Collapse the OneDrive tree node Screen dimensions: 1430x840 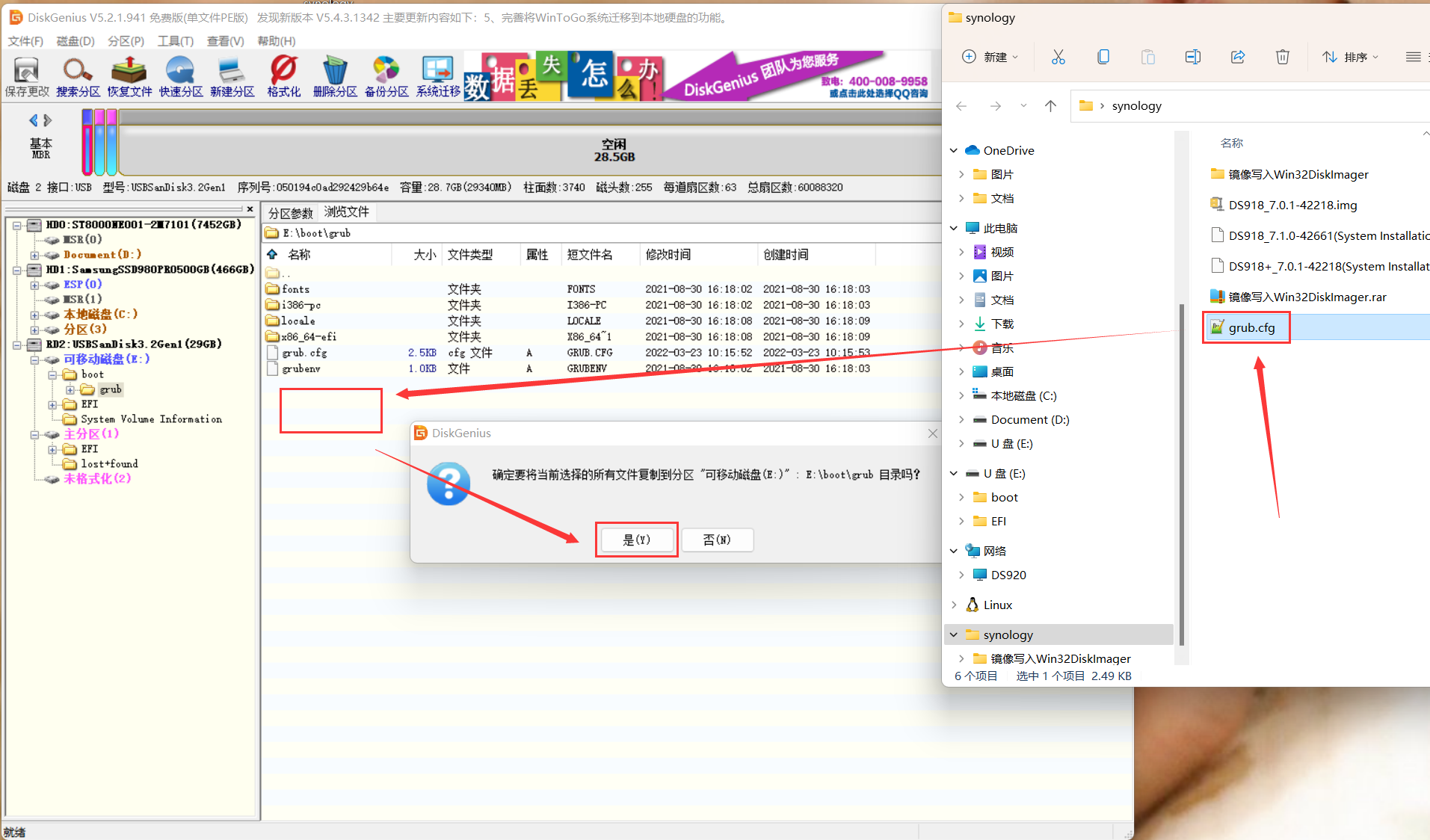pyautogui.click(x=954, y=150)
